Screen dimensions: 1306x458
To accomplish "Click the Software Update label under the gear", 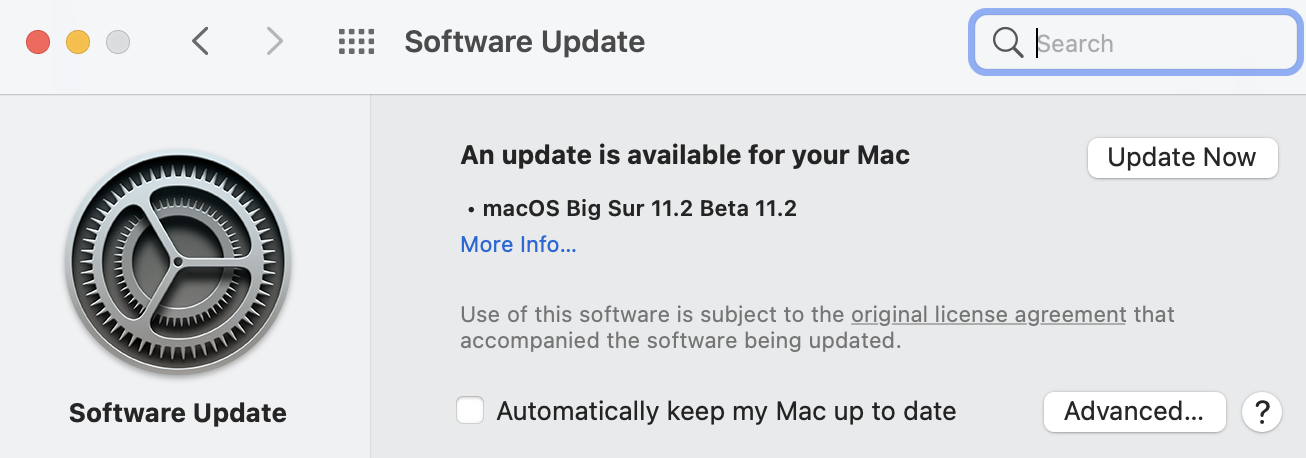I will pos(178,413).
